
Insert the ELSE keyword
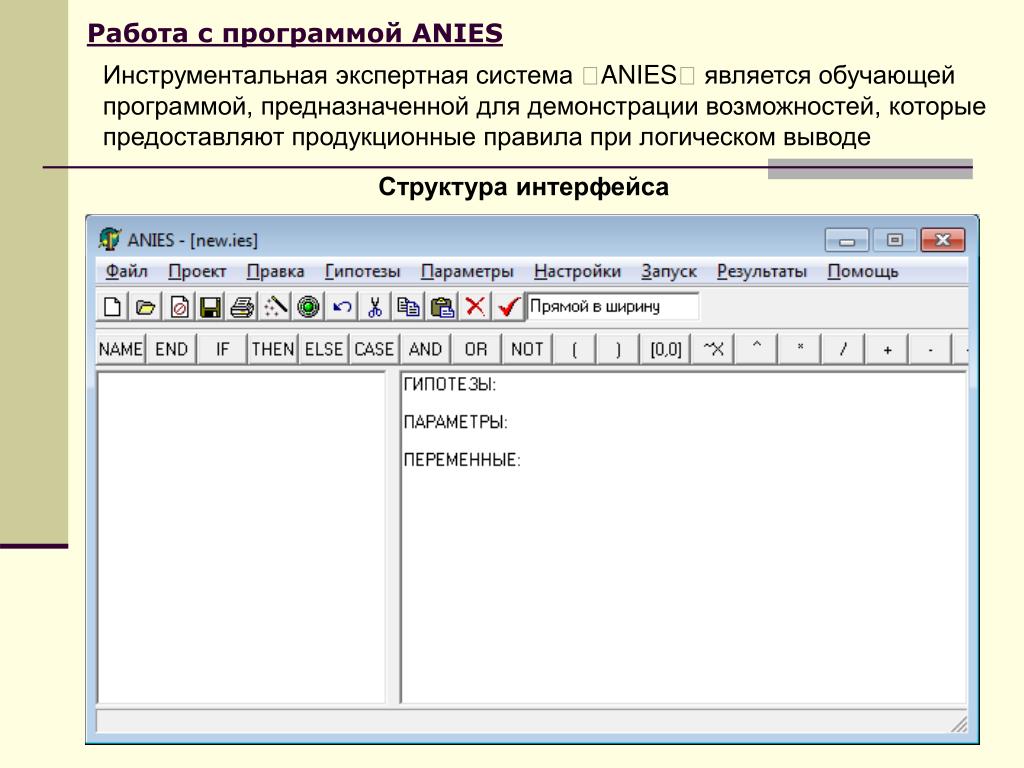pos(324,349)
